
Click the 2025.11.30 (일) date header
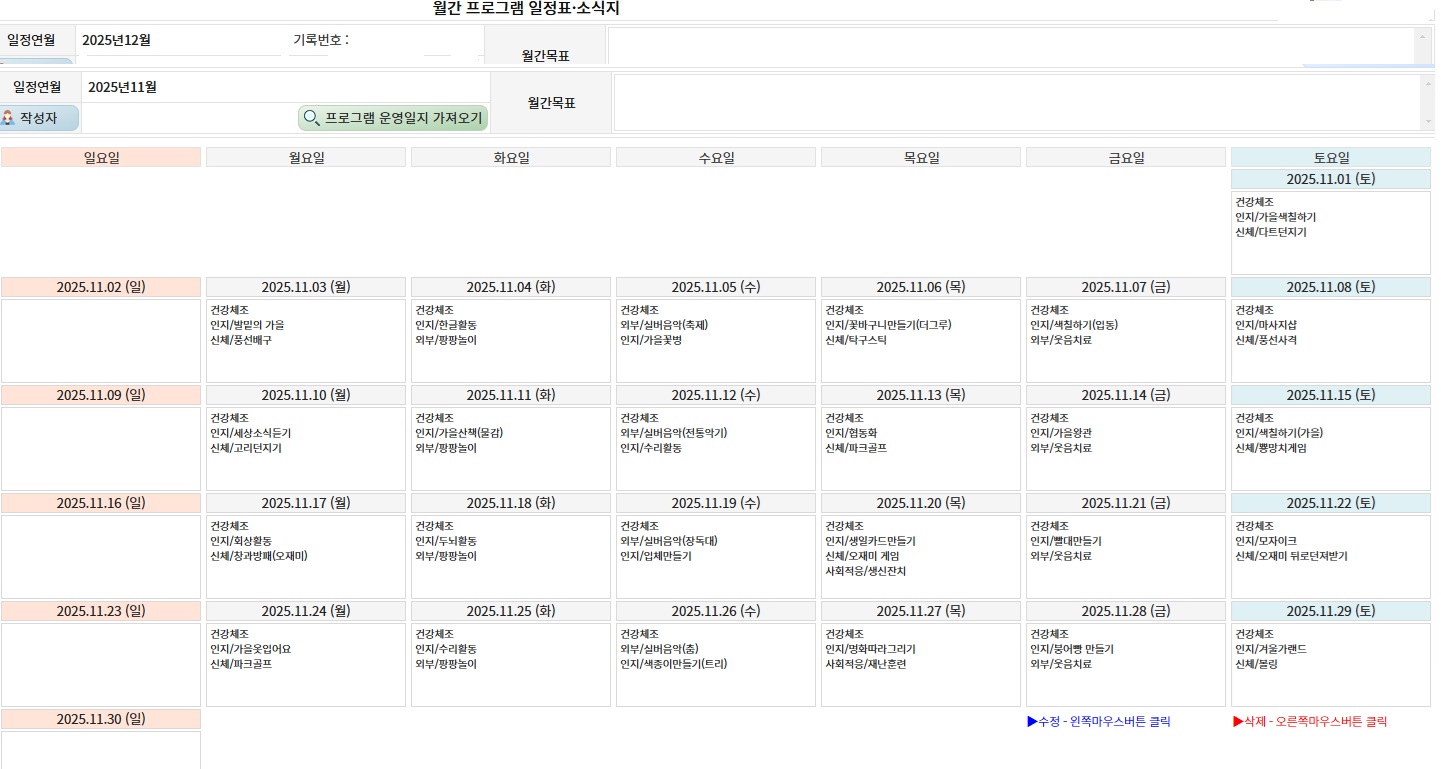click(x=100, y=719)
